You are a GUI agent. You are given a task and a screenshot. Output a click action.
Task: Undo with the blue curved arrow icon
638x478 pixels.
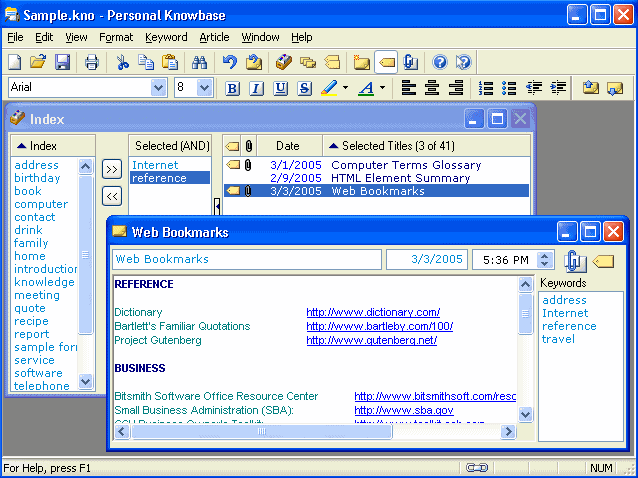(x=230, y=62)
